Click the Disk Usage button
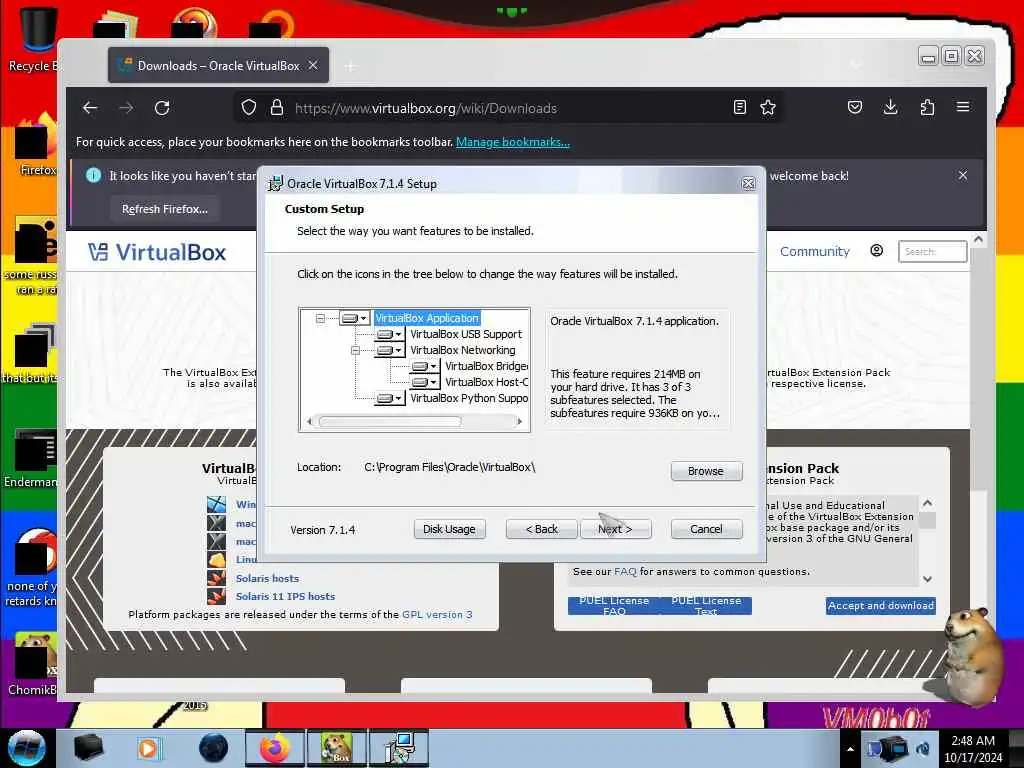The image size is (1024, 768). [449, 529]
